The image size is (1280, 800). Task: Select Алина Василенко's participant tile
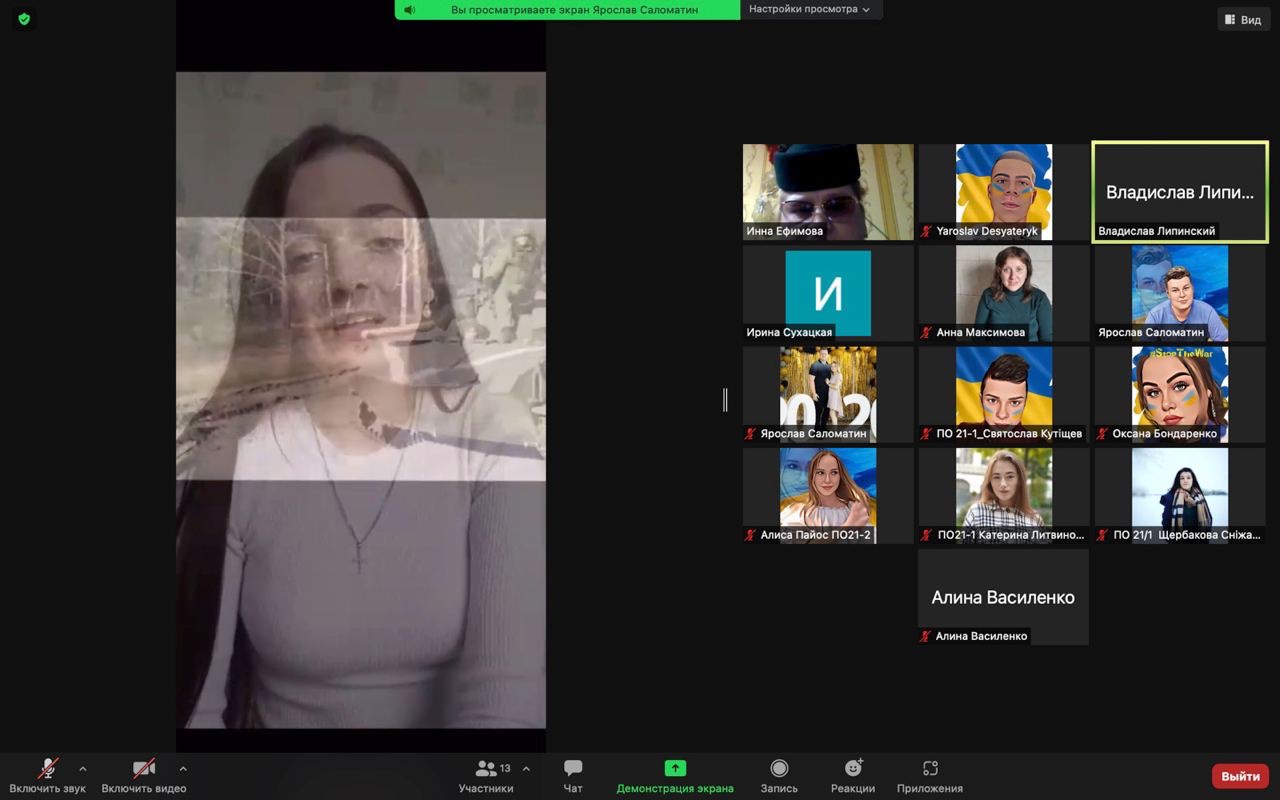pyautogui.click(x=1004, y=597)
